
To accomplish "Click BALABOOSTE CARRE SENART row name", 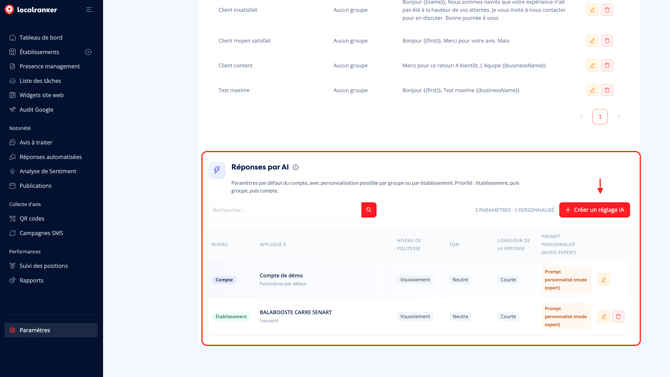I will click(296, 312).
